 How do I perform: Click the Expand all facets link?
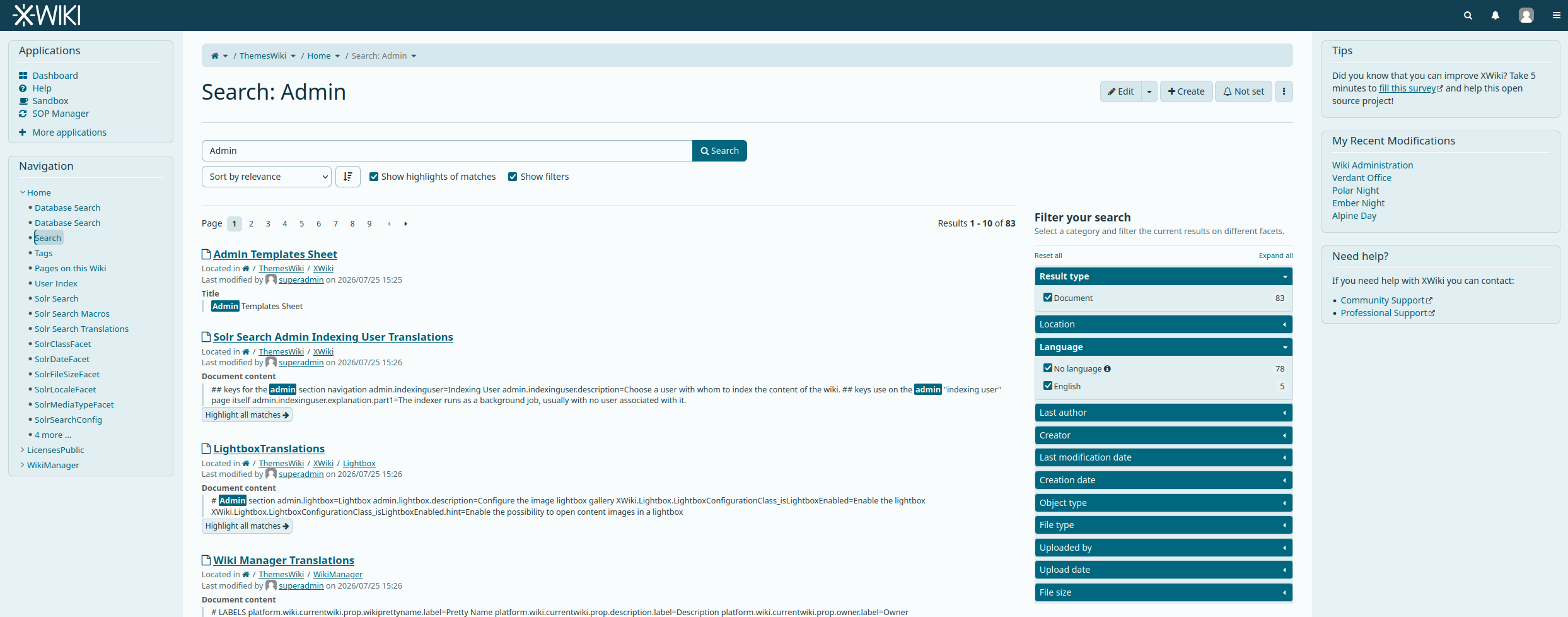pos(1275,256)
